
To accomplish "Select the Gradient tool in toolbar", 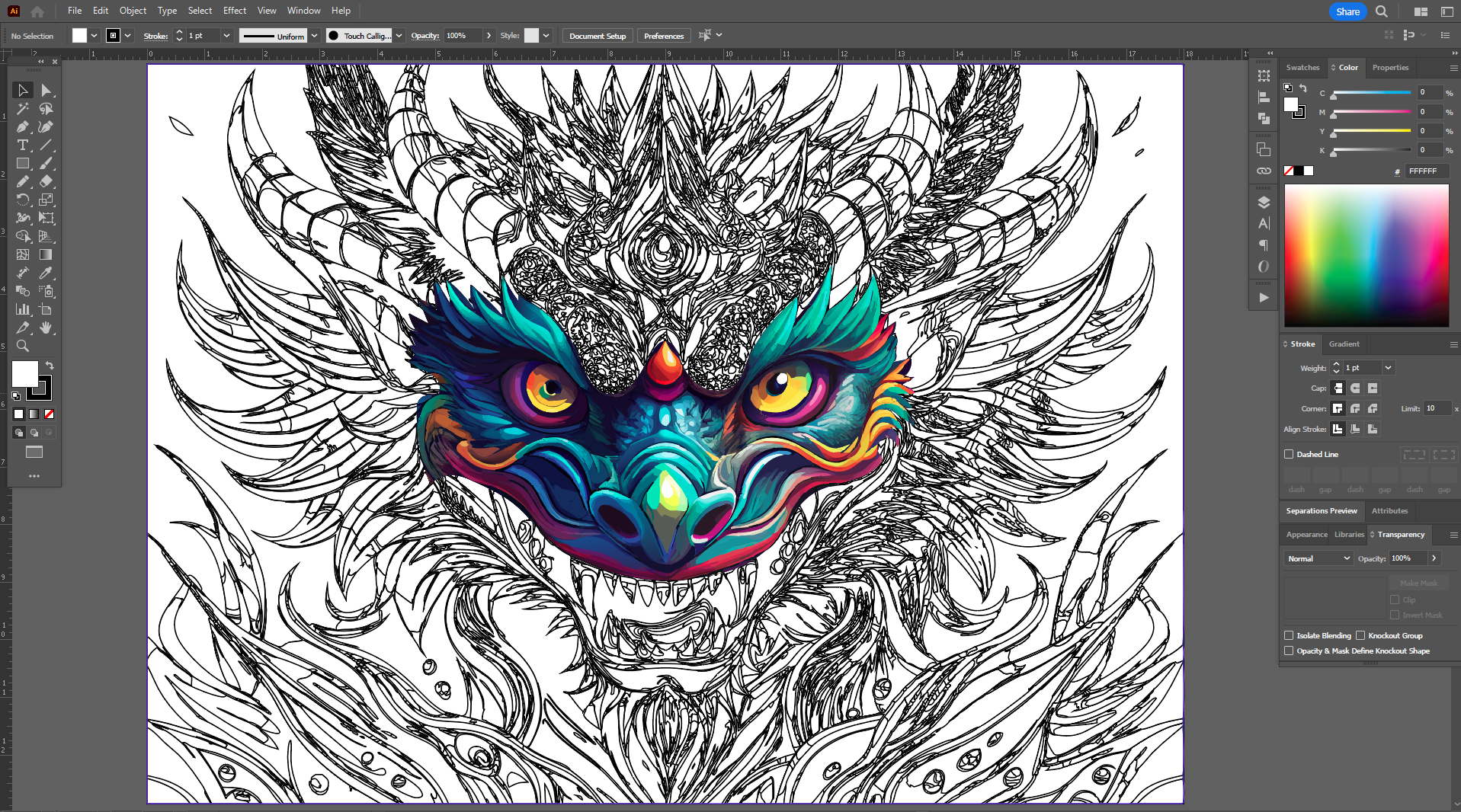I will tap(46, 254).
